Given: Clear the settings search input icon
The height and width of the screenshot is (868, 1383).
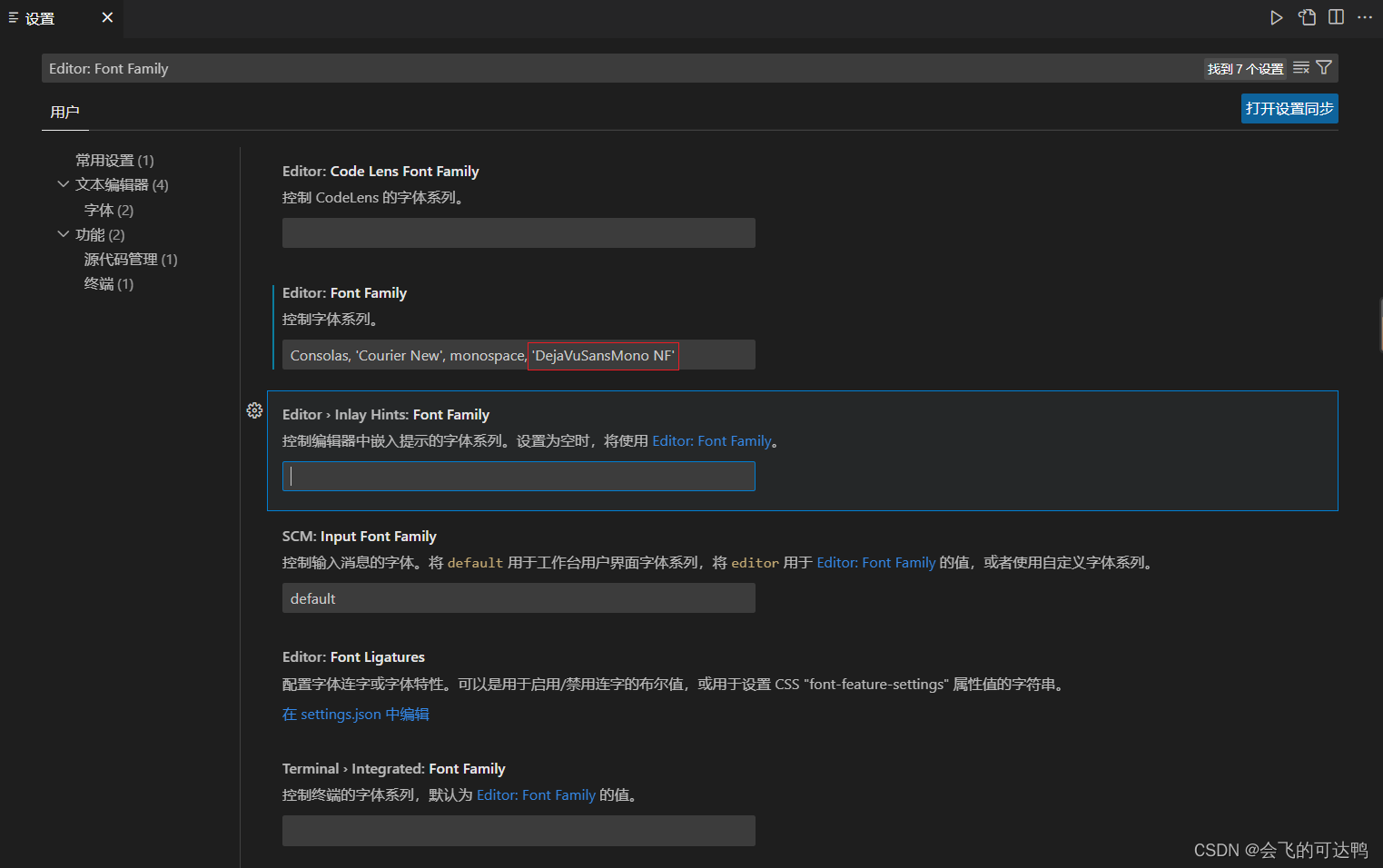Looking at the screenshot, I should click(1301, 68).
